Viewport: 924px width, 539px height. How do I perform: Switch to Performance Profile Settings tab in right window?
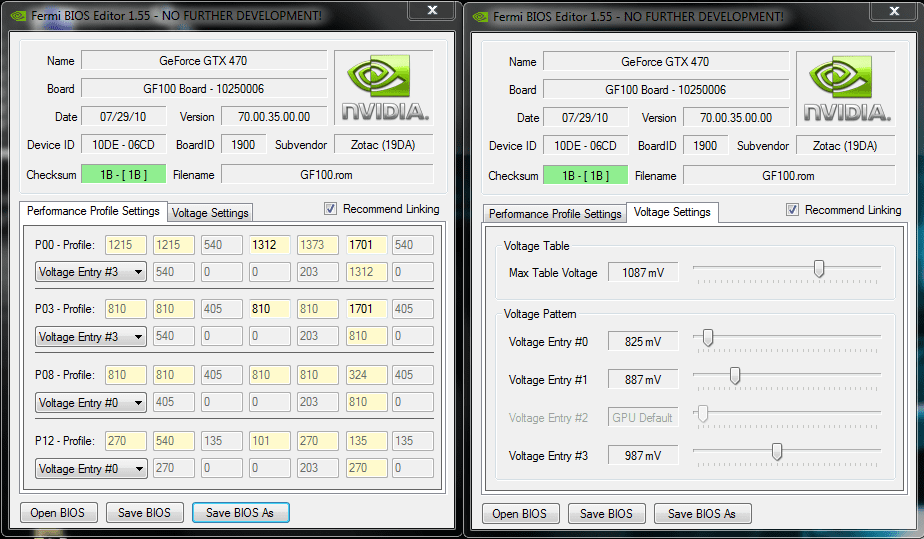point(555,213)
